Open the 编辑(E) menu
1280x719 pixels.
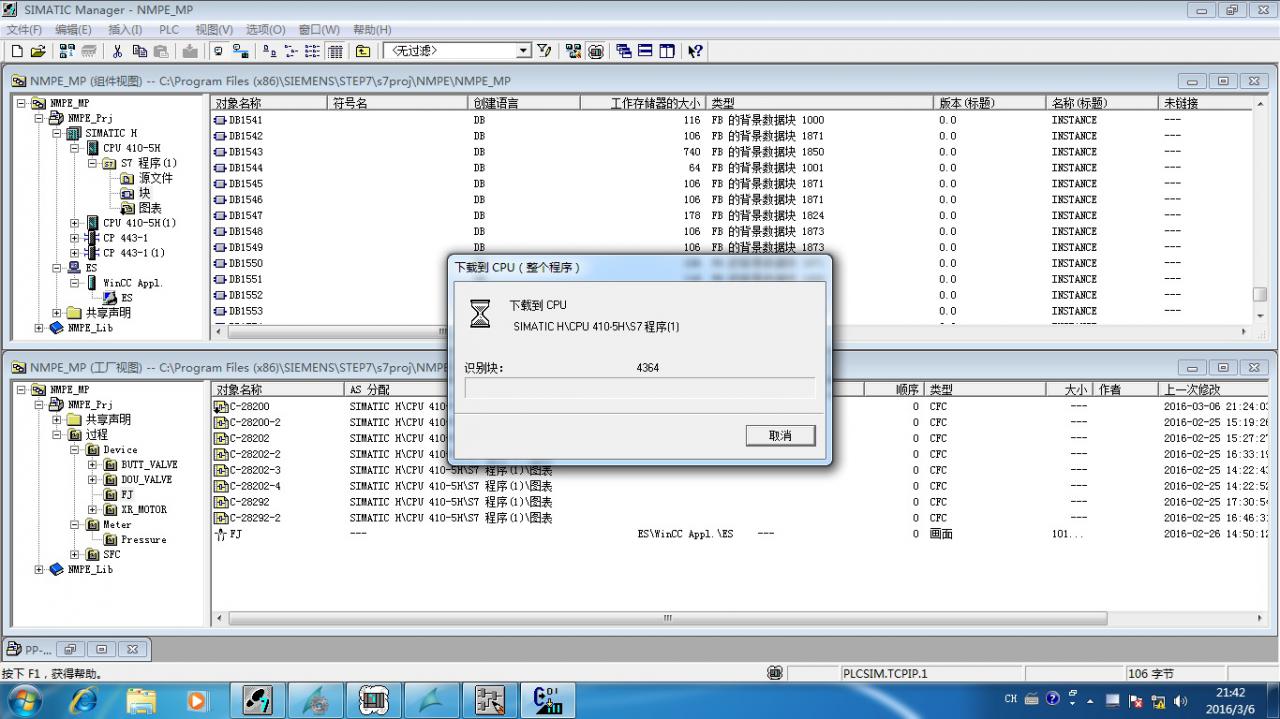pos(73,30)
